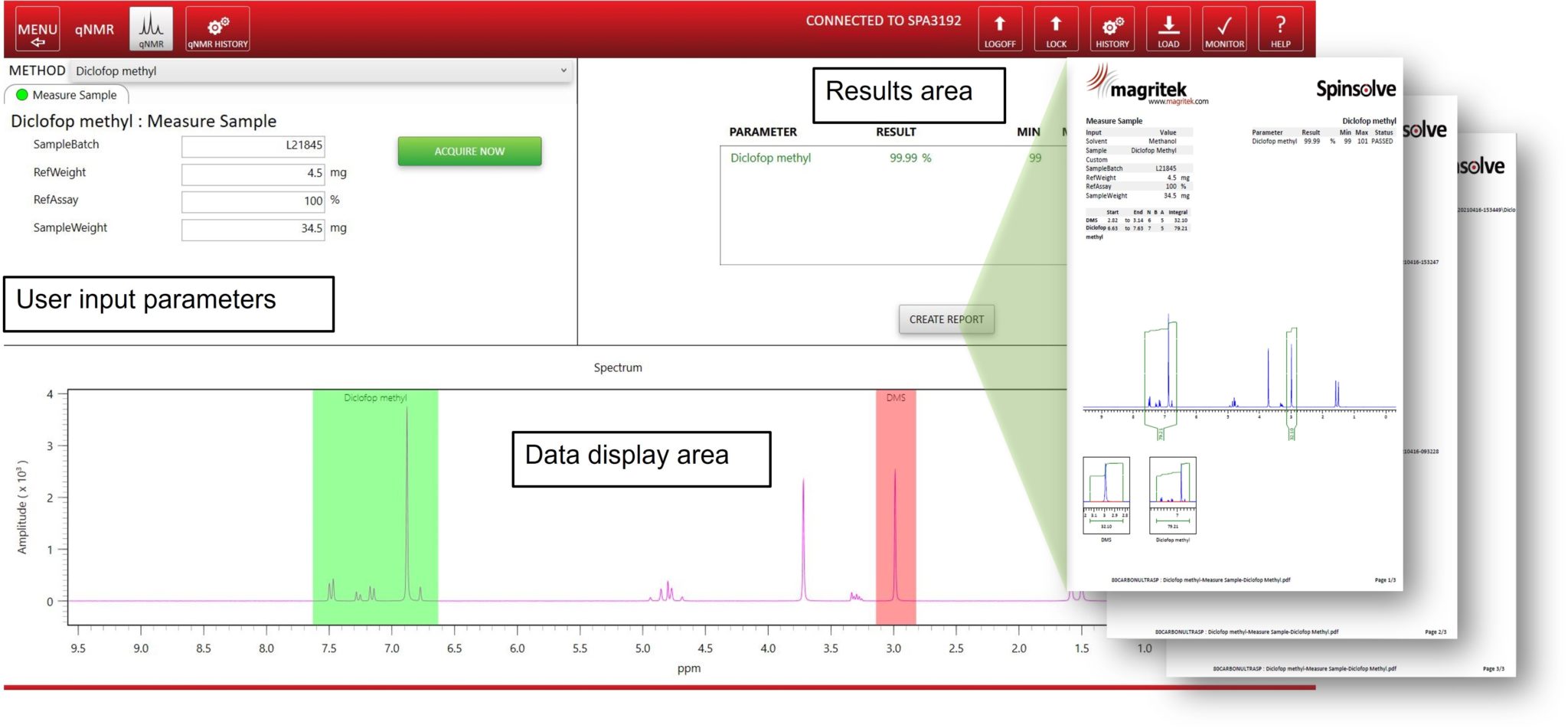Click the LOGOFF icon

1000,29
